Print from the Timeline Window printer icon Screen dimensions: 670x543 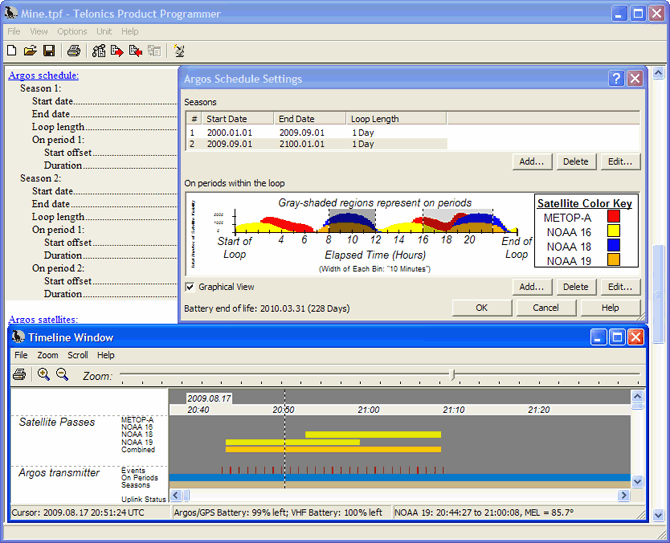[19, 375]
